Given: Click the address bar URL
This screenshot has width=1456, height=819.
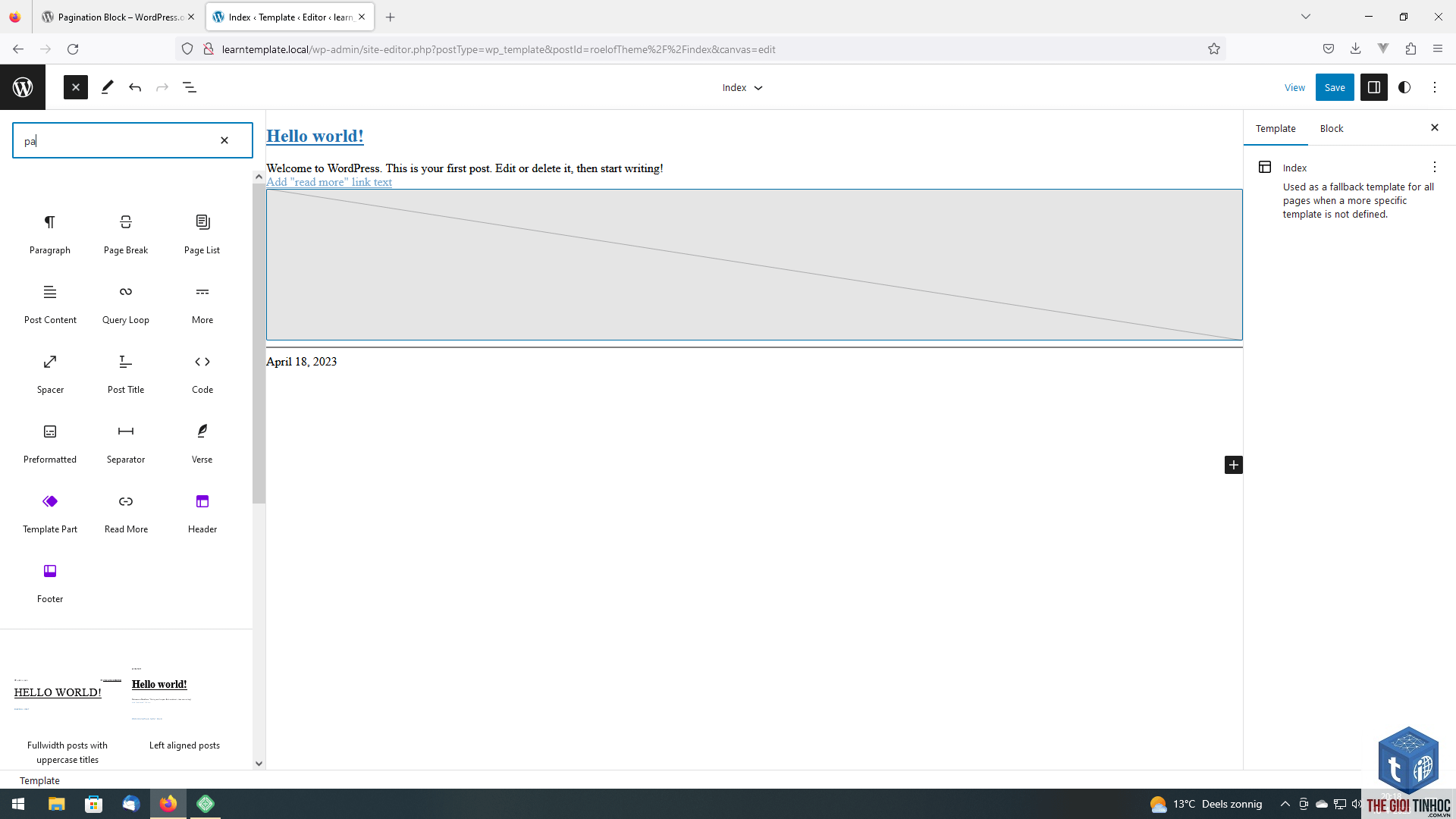Looking at the screenshot, I should click(498, 49).
